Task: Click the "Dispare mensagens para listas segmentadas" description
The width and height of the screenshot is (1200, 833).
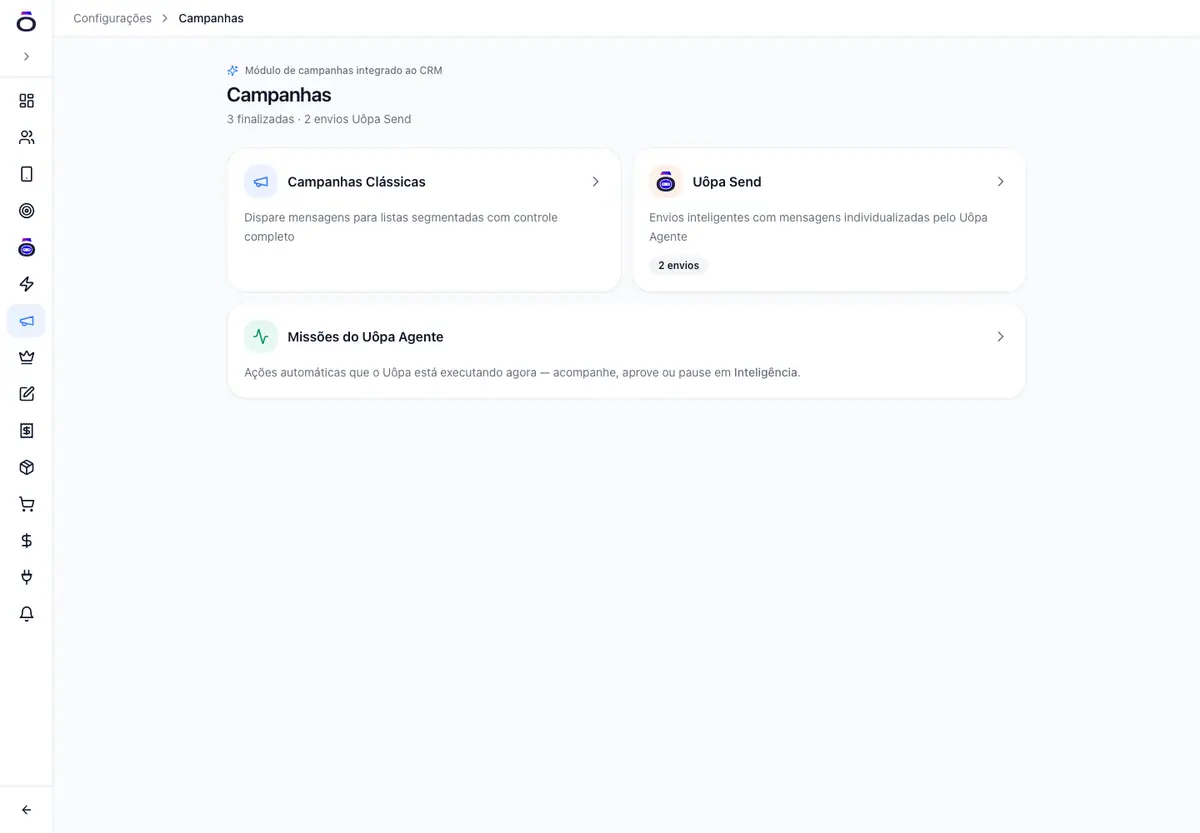Action: 401,227
